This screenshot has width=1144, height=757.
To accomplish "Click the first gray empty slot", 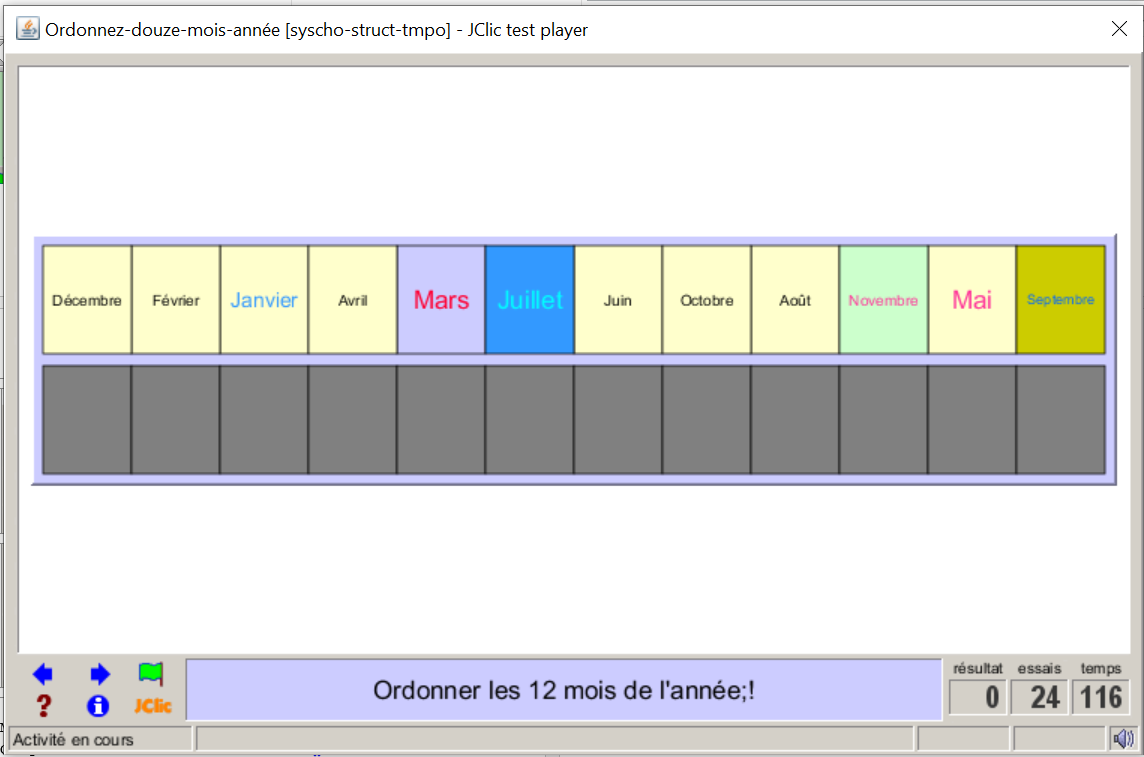I will click(87, 419).
